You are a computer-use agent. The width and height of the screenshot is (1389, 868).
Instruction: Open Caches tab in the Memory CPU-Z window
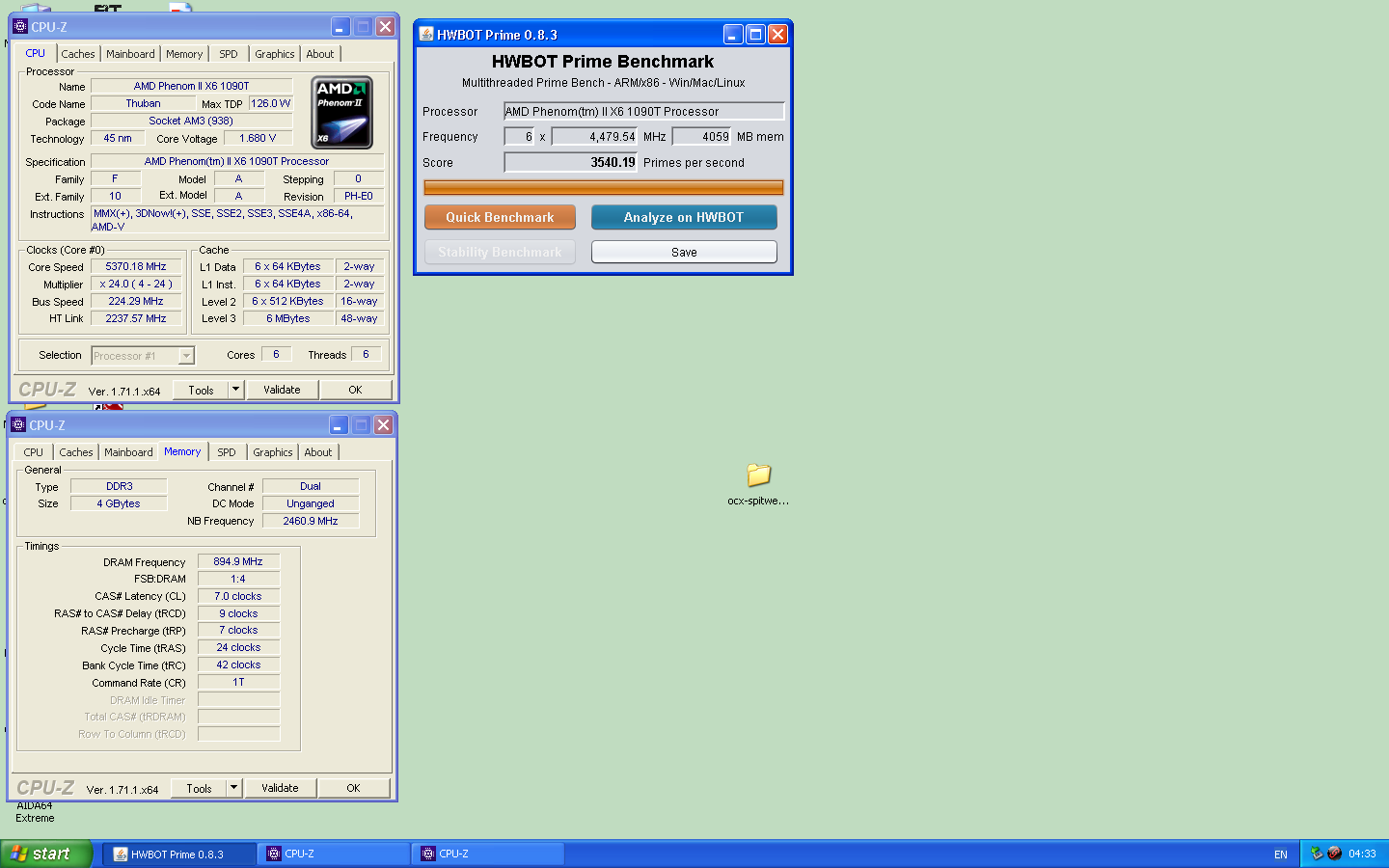coord(76,452)
